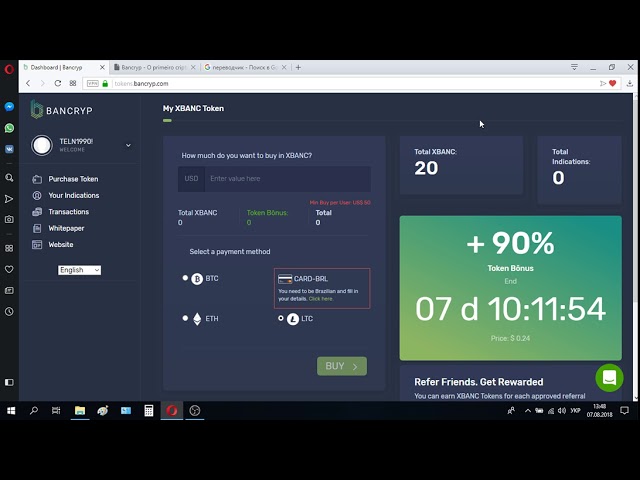Open the notification center icon
640x480 pixels.
pyautogui.click(x=624, y=411)
